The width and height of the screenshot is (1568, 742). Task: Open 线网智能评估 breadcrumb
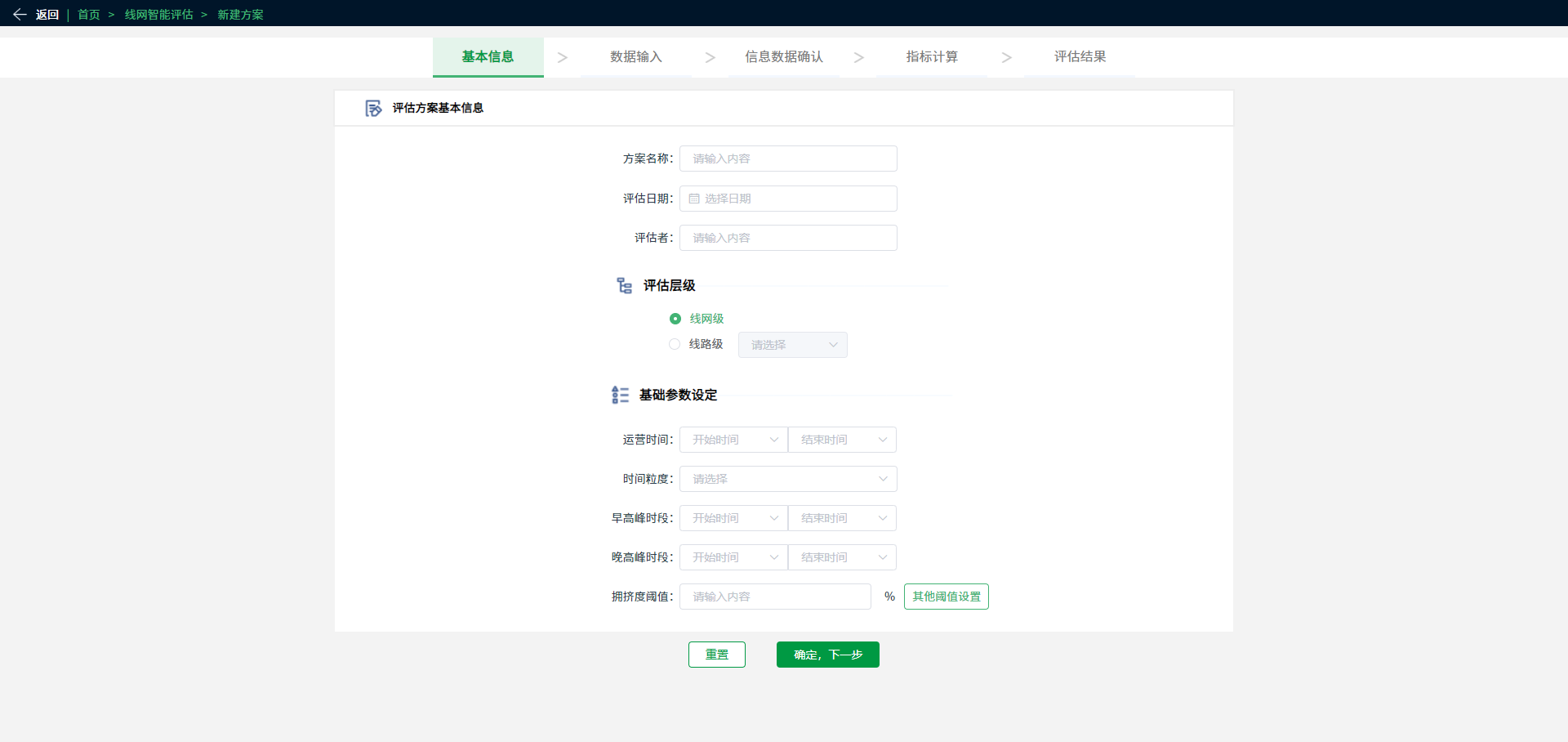click(x=159, y=15)
